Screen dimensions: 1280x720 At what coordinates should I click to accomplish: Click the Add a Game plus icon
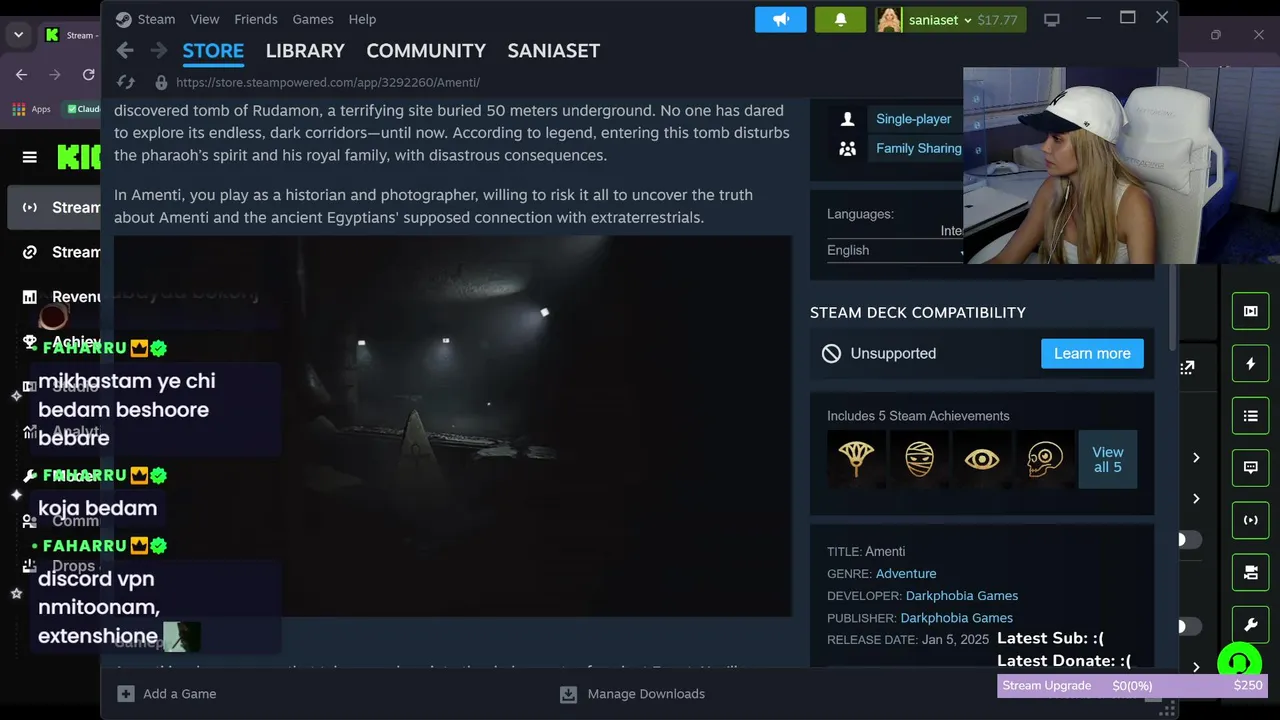click(125, 694)
